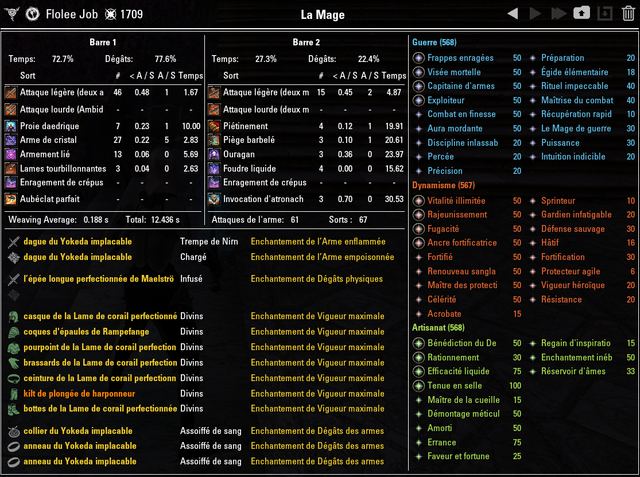The height and width of the screenshot is (477, 640).
Task: Click the save download icon
Action: pos(605,13)
